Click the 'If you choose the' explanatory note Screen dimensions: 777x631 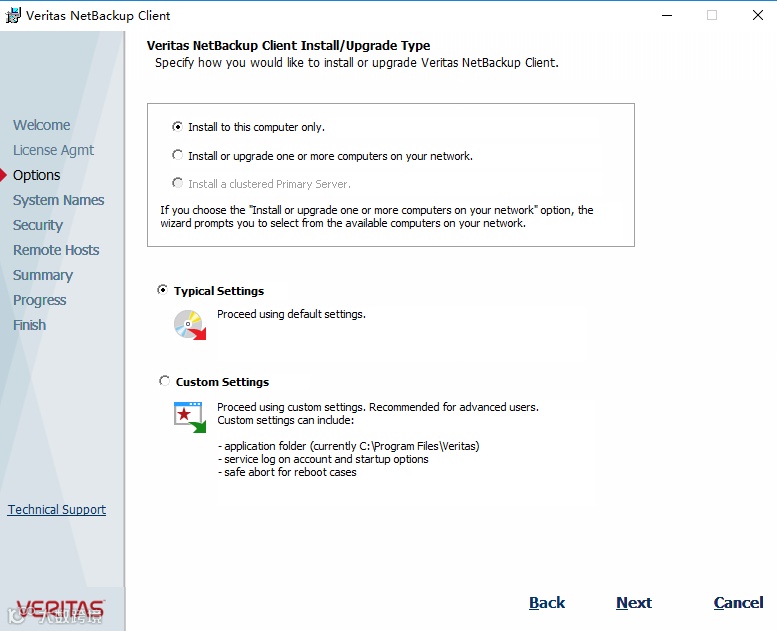coord(377,217)
